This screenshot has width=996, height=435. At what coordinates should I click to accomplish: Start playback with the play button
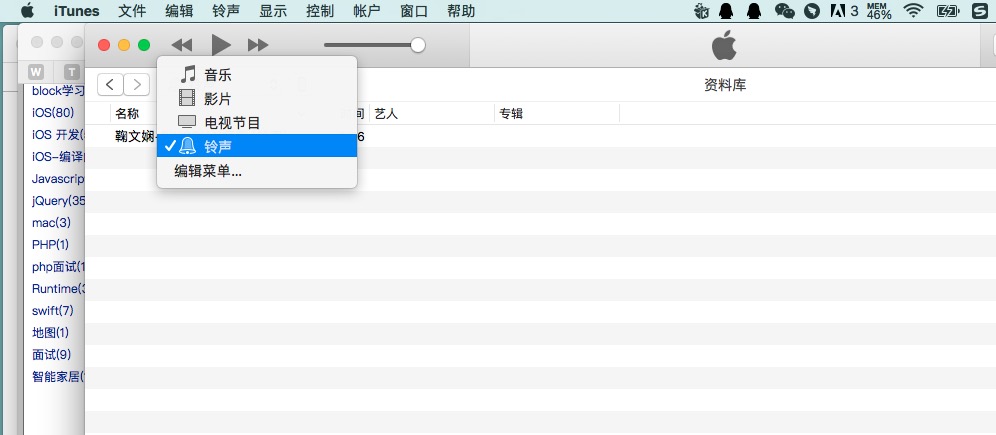(x=220, y=45)
